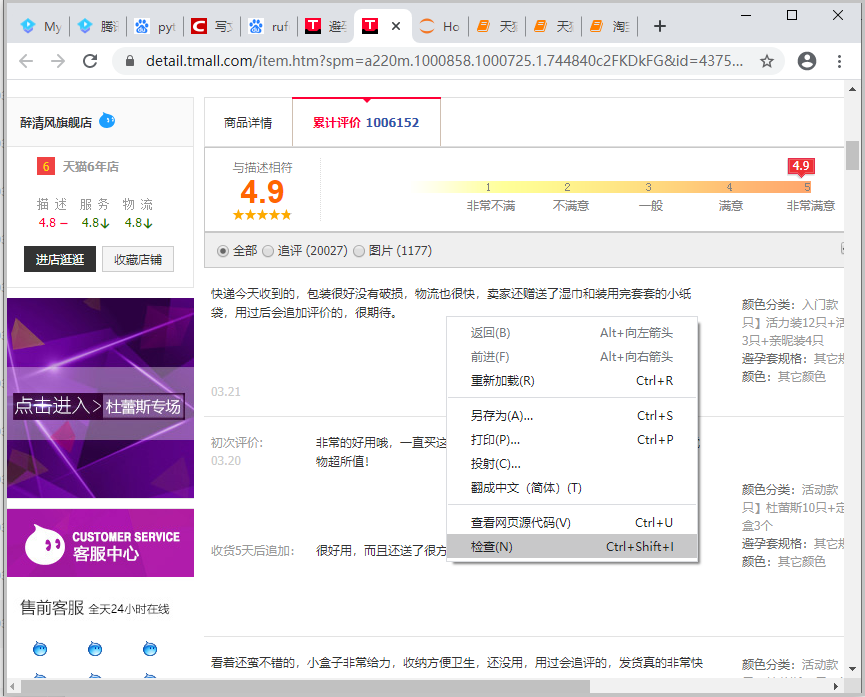Viewport: 865px width, 697px height.
Task: Click the address bar URL
Action: coord(444,61)
